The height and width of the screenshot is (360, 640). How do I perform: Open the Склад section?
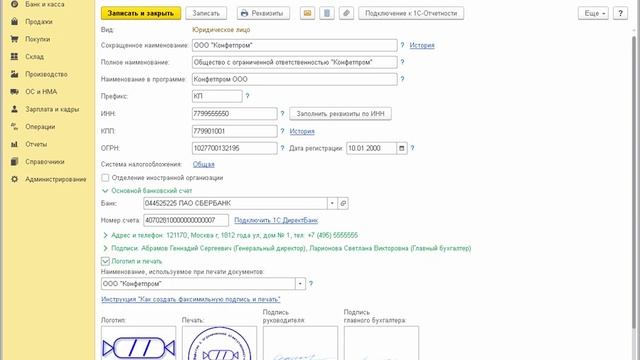(34, 57)
